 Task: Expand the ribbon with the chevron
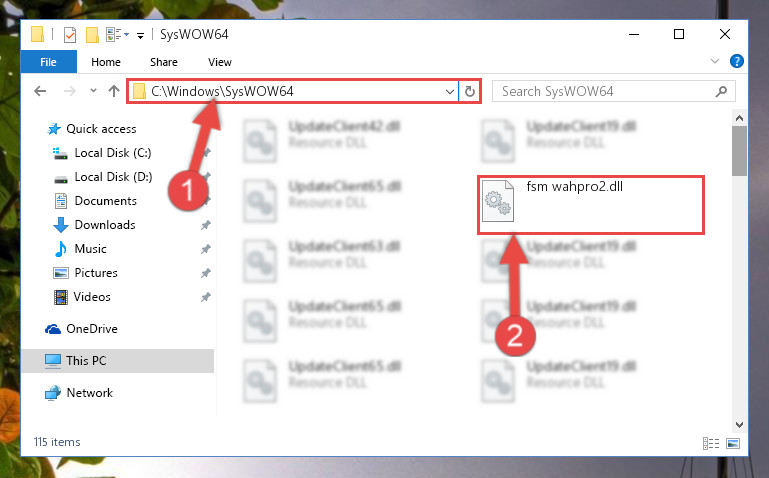click(715, 61)
